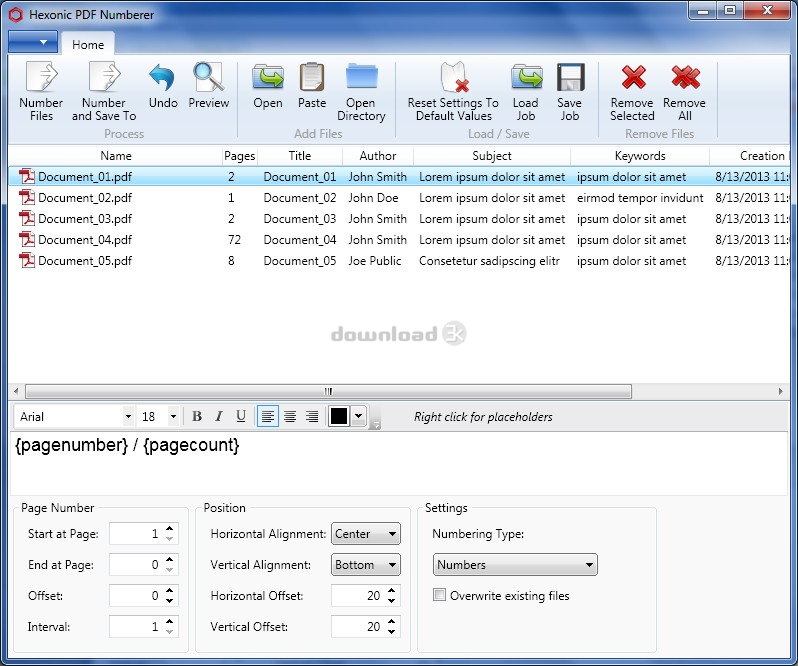Expand the text color dropdown arrow
Image resolution: width=798 pixels, height=666 pixels.
click(x=359, y=416)
